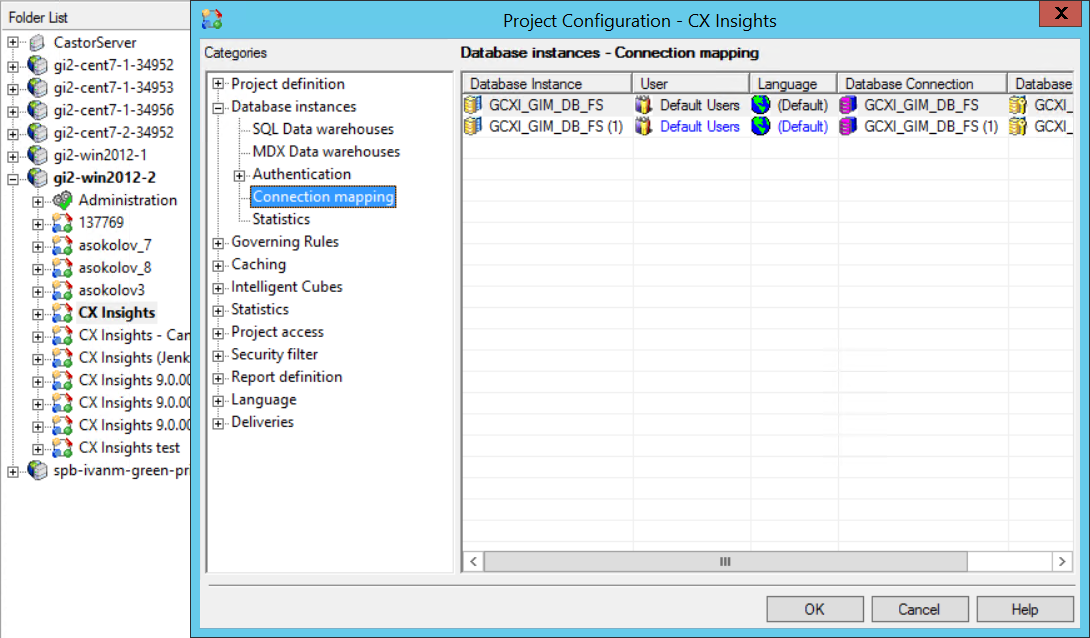Image resolution: width=1090 pixels, height=638 pixels.
Task: Click the CastorServer server icon
Action: tap(37, 43)
